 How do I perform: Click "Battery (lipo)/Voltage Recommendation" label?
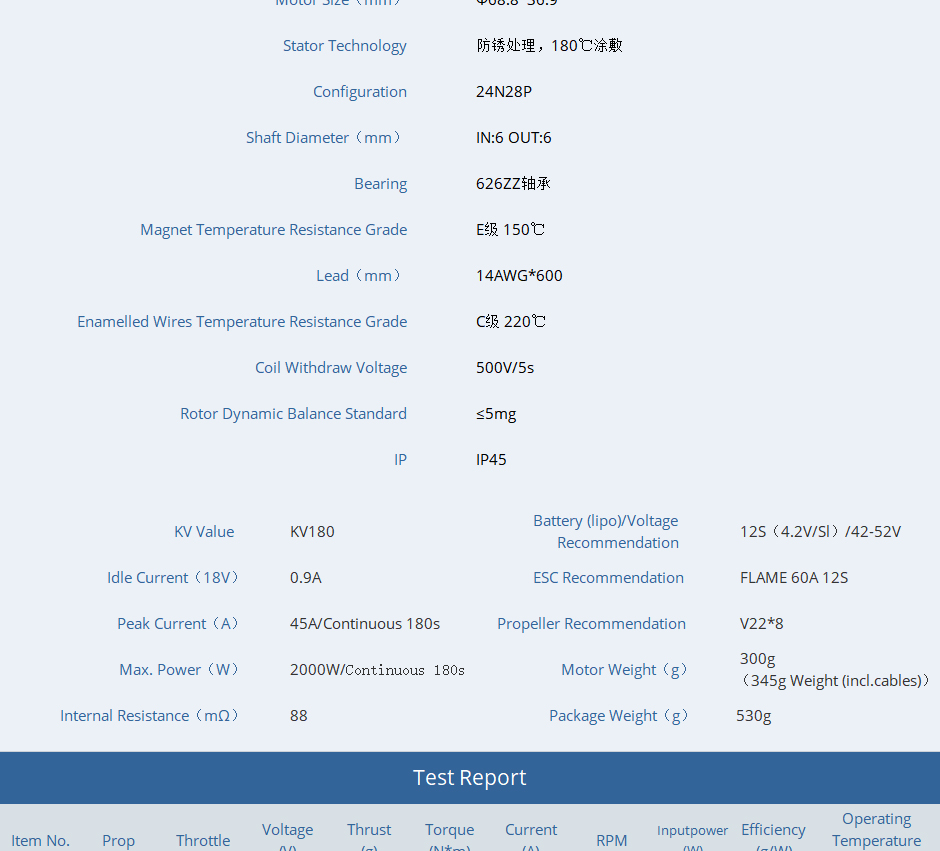point(606,532)
